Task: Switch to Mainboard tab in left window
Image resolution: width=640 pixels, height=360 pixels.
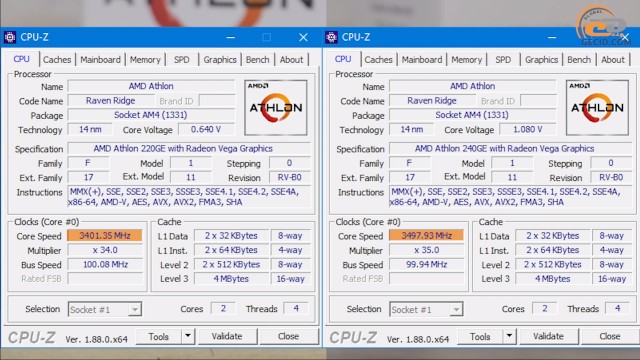Action: [100, 60]
